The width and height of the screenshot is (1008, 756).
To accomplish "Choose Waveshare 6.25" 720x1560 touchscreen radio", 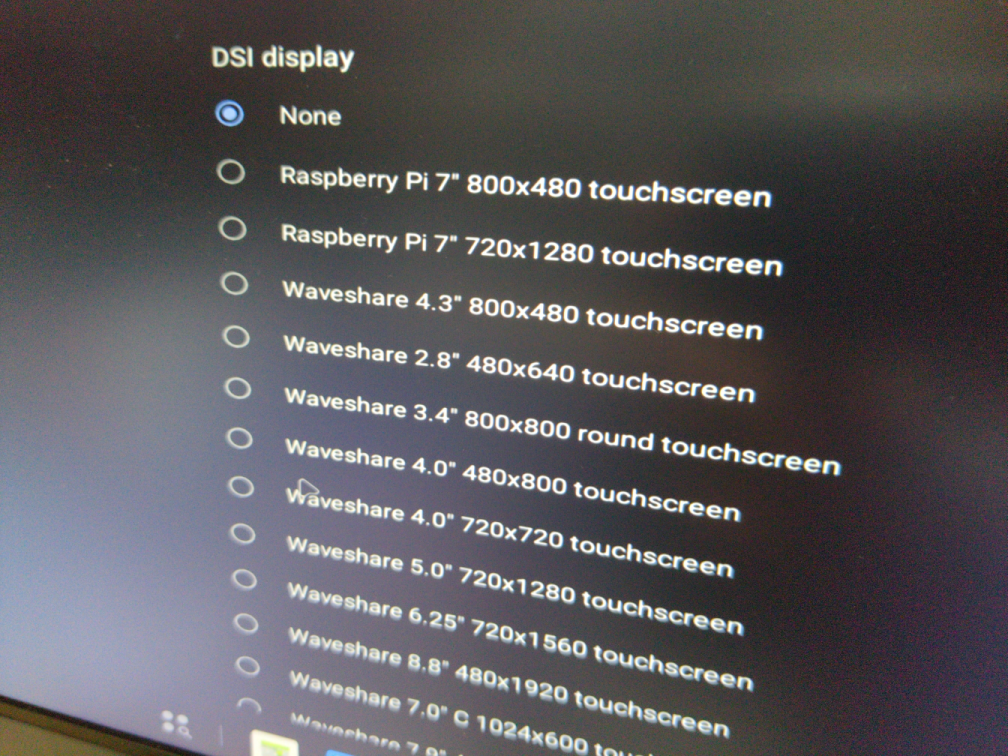I will click(x=244, y=579).
